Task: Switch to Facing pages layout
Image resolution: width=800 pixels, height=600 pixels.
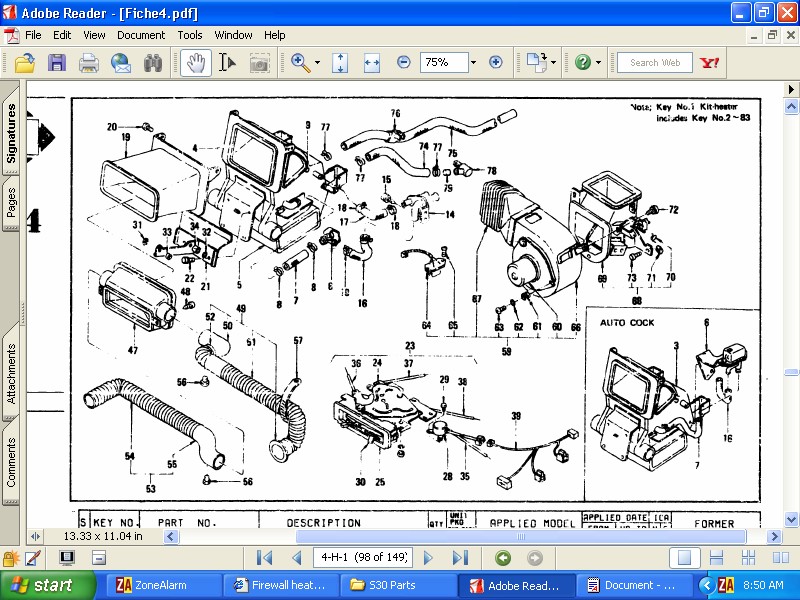Action: pos(781,558)
